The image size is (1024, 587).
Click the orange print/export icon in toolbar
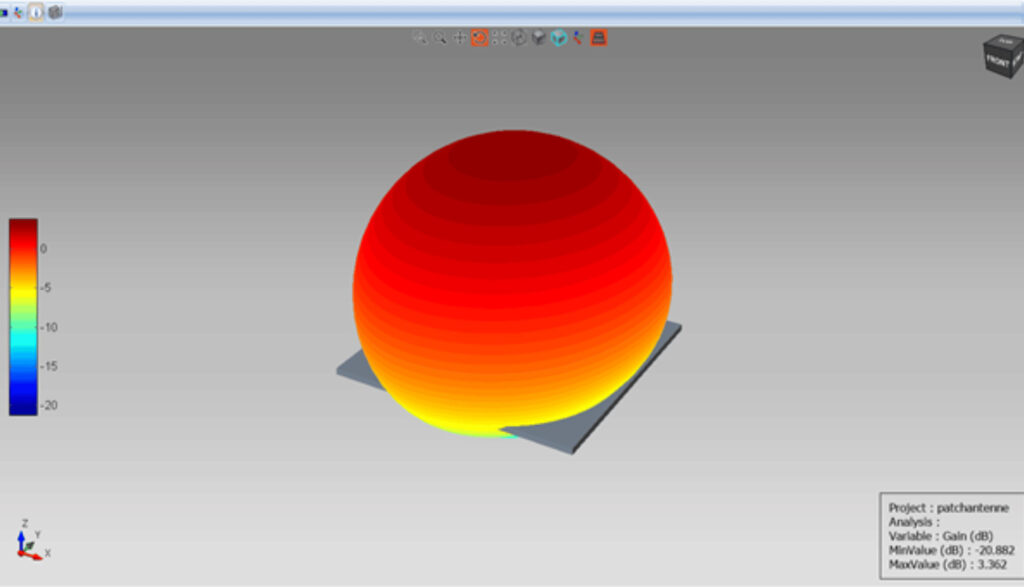[598, 38]
